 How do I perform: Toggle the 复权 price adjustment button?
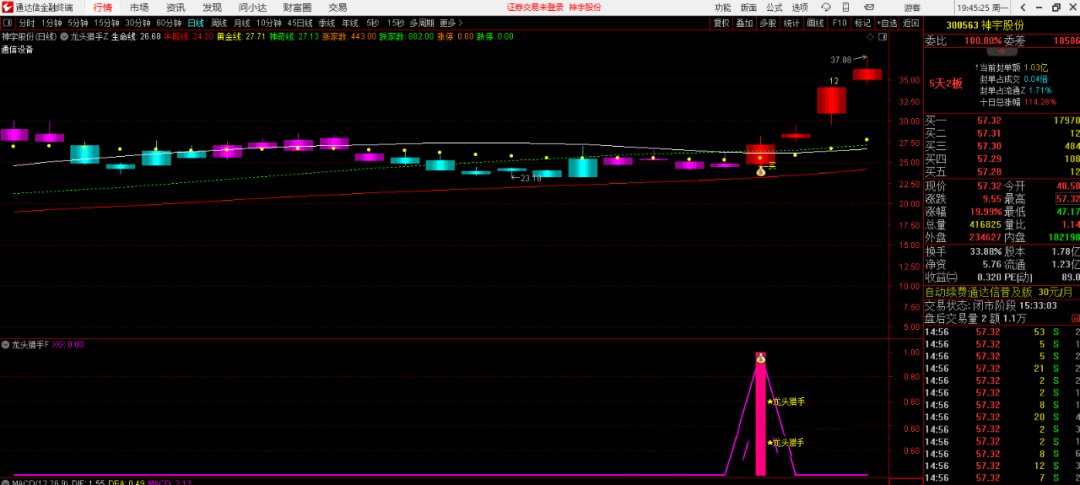721,22
